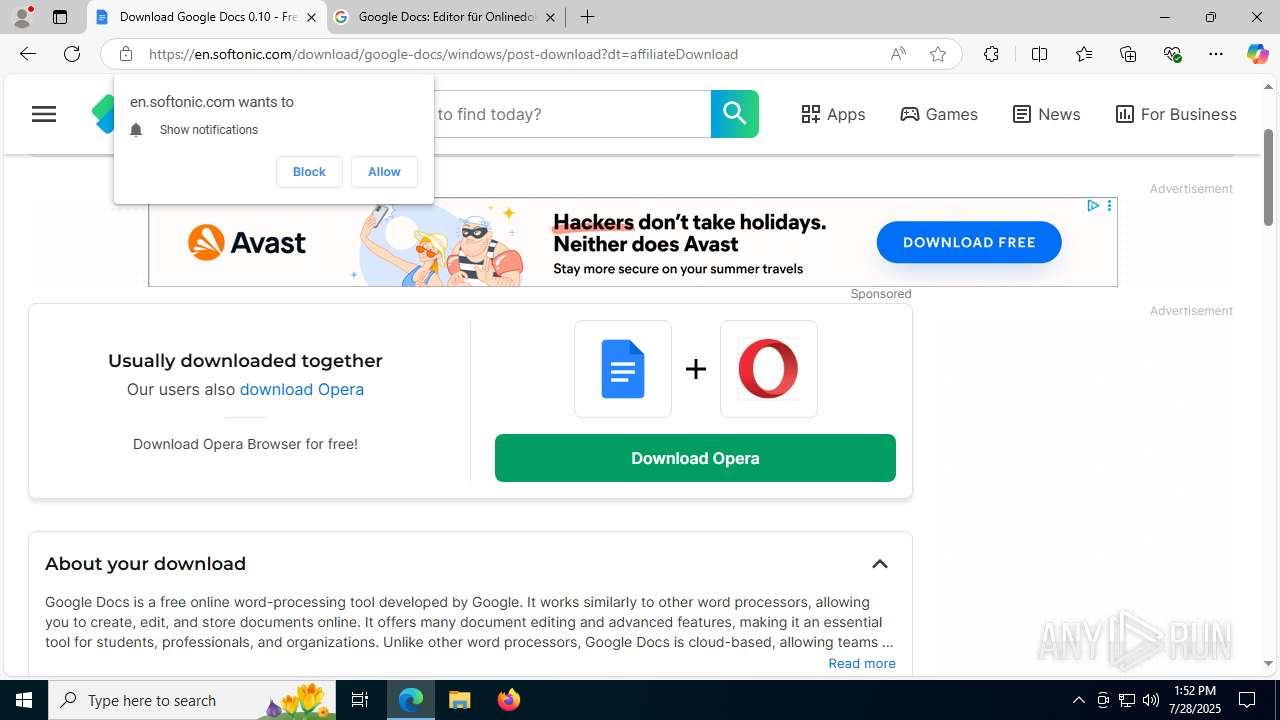Open the Collections panel
The height and width of the screenshot is (720, 1280).
tap(1128, 54)
